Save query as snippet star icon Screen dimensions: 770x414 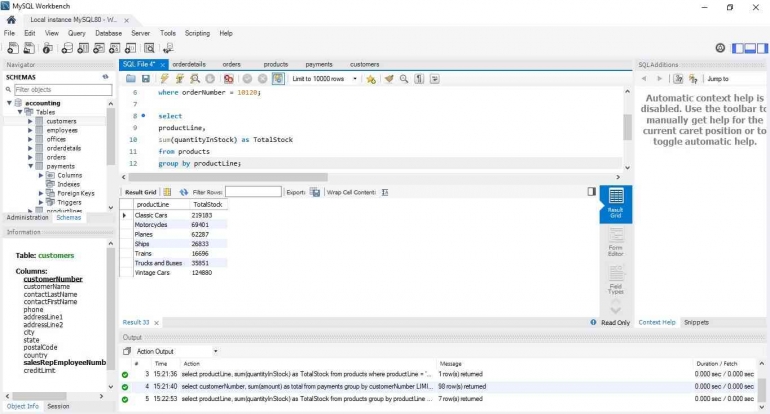[371, 79]
